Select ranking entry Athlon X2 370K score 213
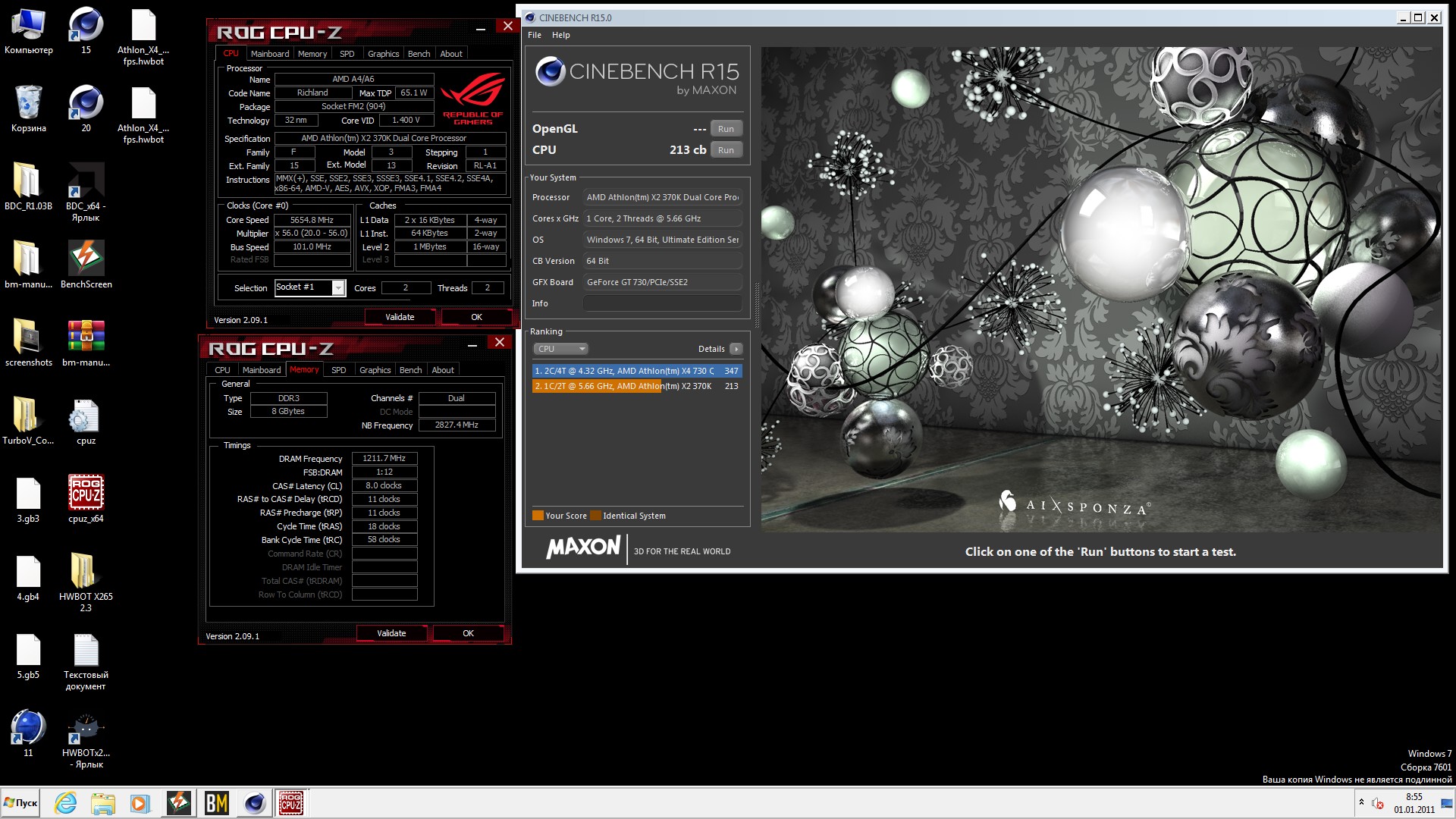Viewport: 1456px width, 819px height. pos(637,386)
